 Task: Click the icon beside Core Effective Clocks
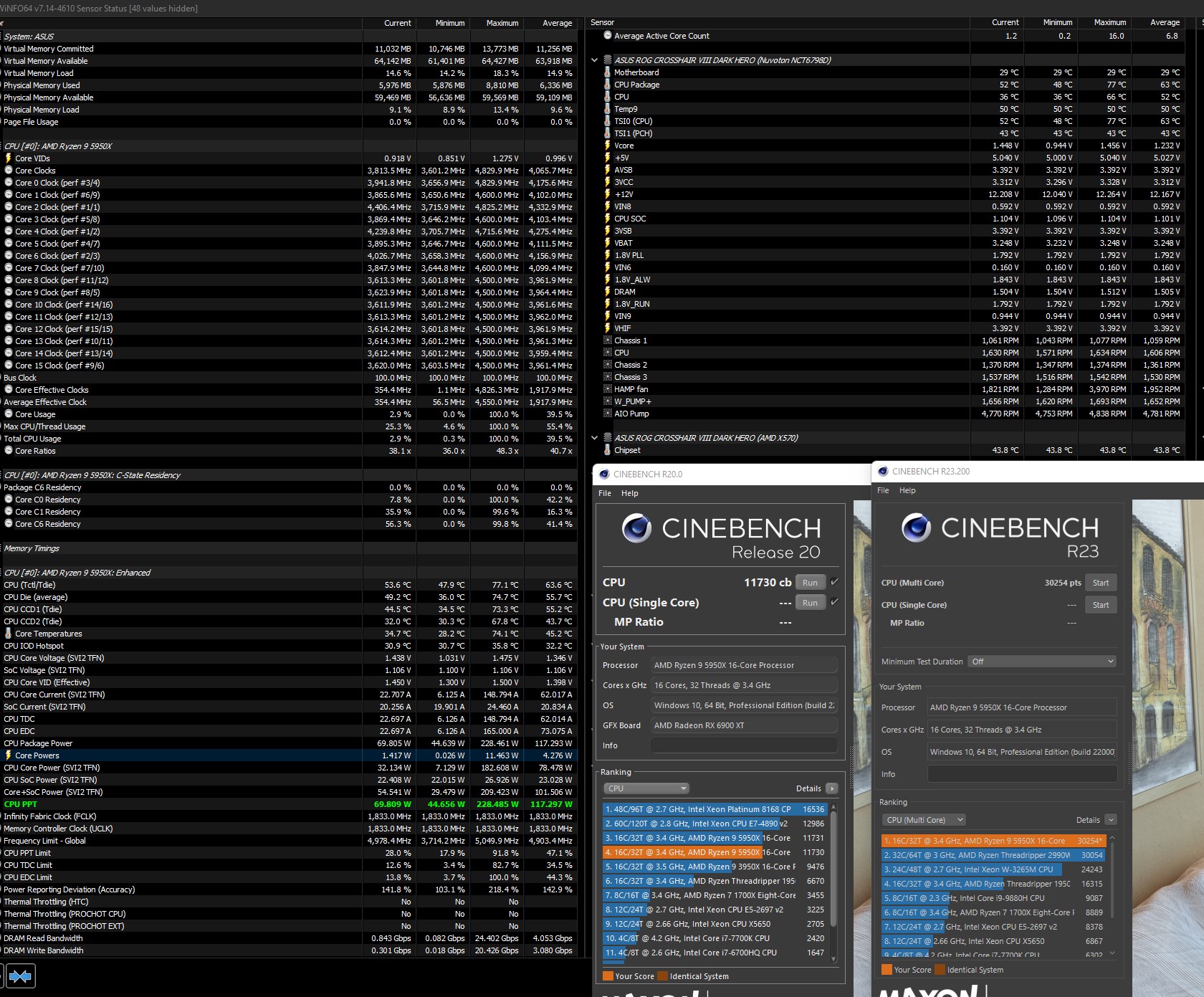(x=9, y=390)
